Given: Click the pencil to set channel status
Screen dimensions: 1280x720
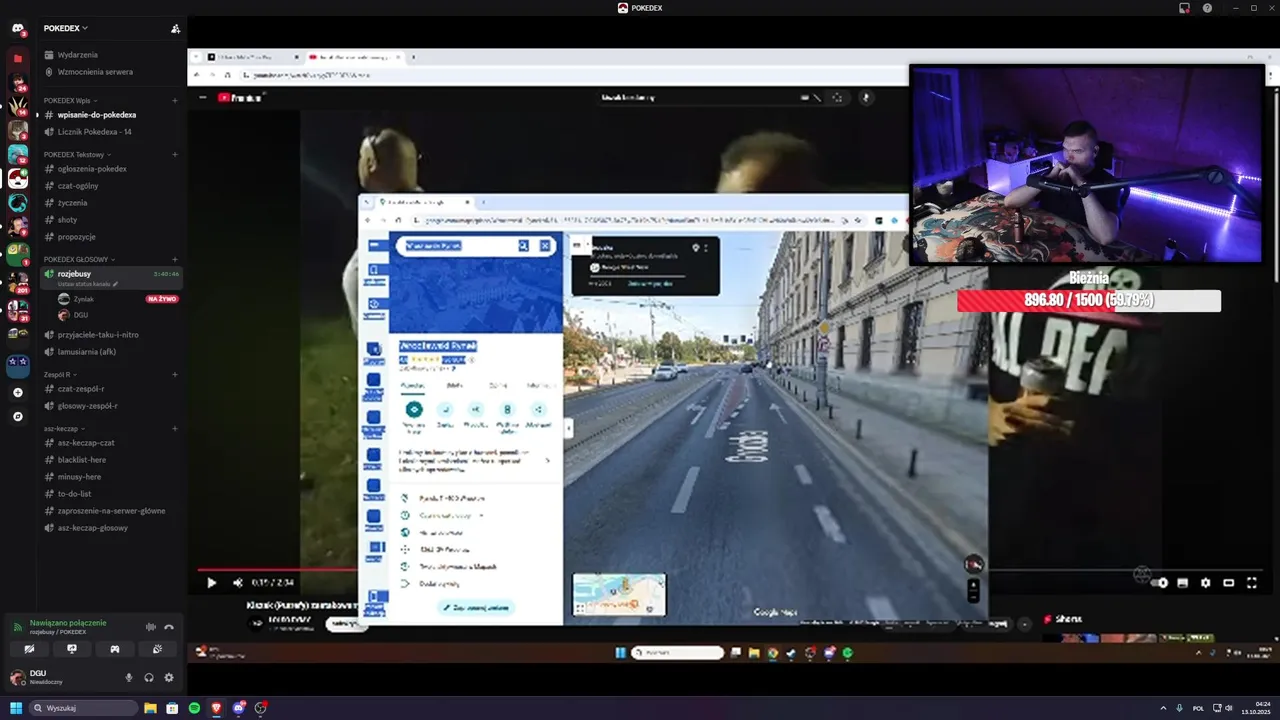Looking at the screenshot, I should point(116,284).
